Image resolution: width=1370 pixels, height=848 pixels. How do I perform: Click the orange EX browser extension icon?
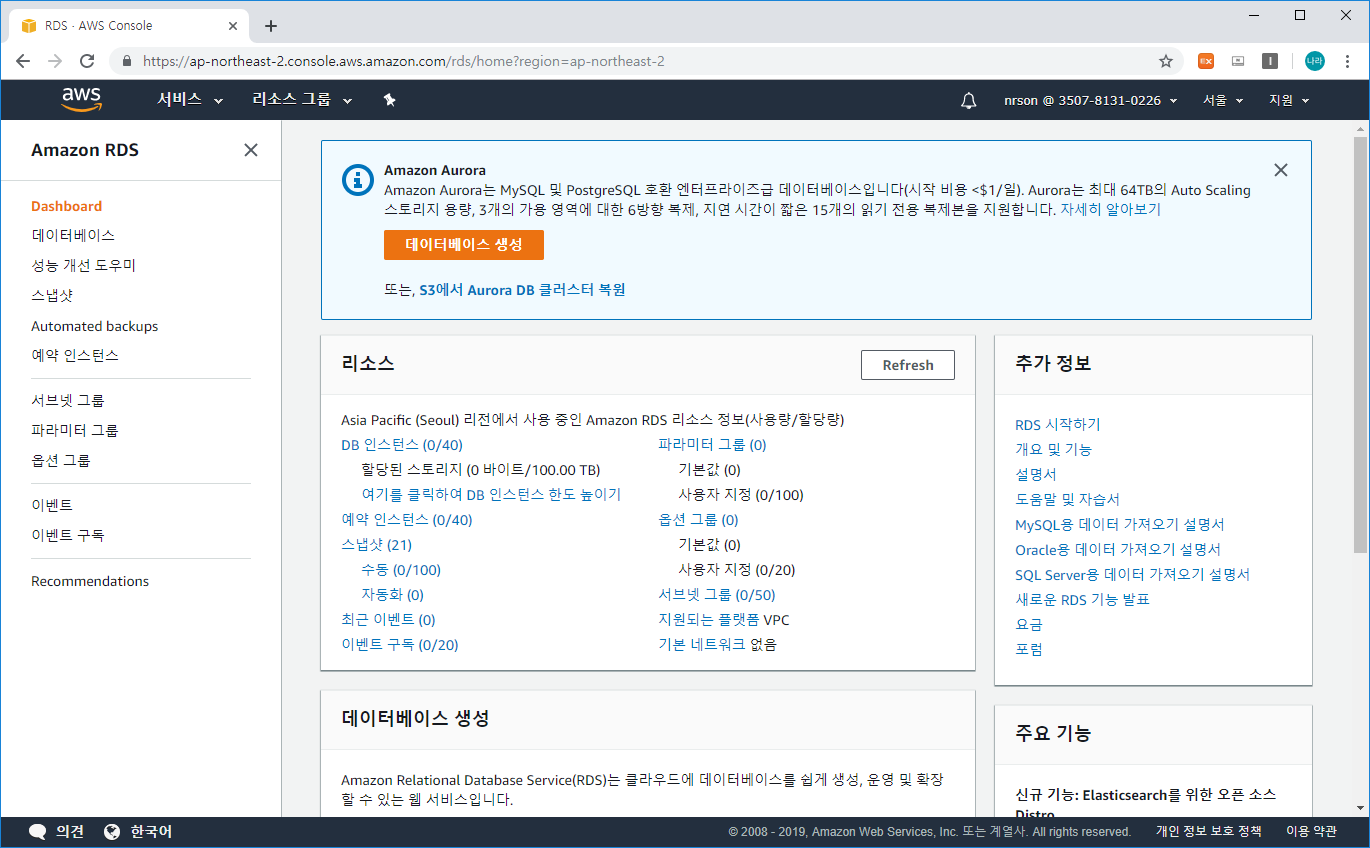tap(1206, 61)
